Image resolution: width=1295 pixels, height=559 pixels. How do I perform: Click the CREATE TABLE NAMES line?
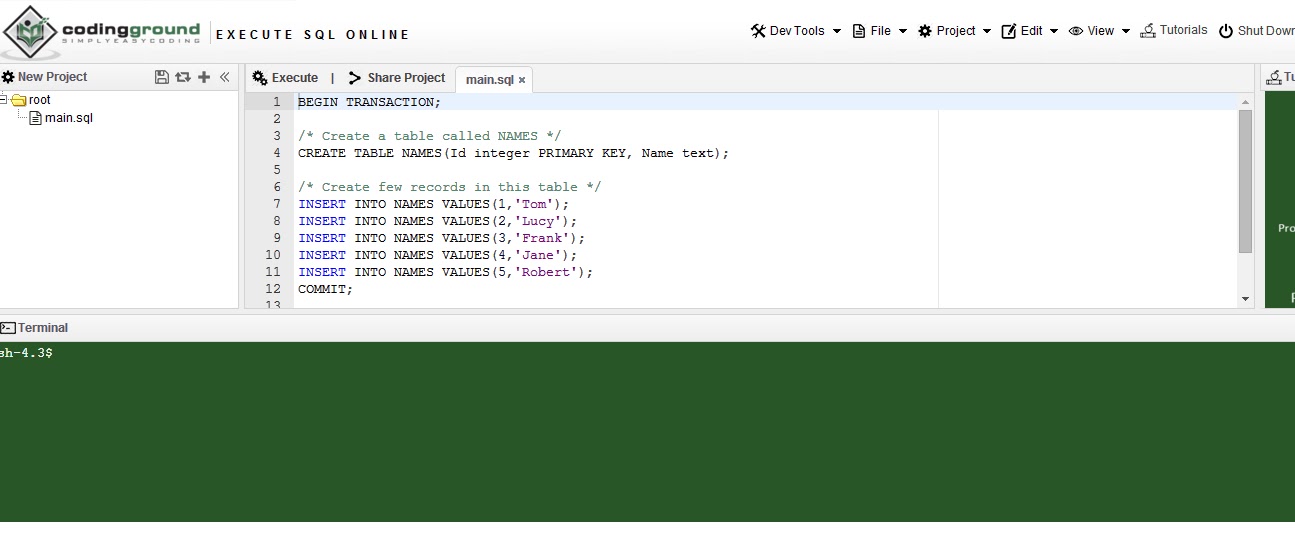514,153
